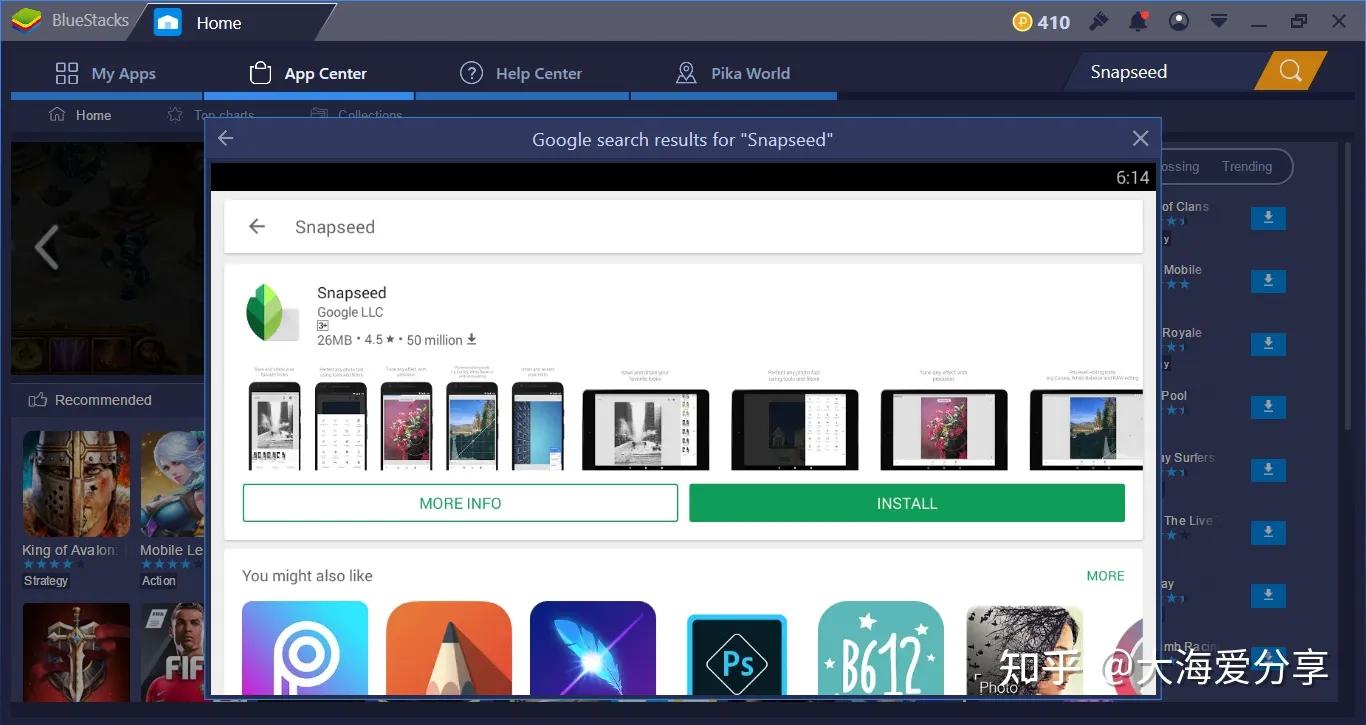Expand the title bar dropdown arrow menu
The image size is (1366, 725).
1219,21
